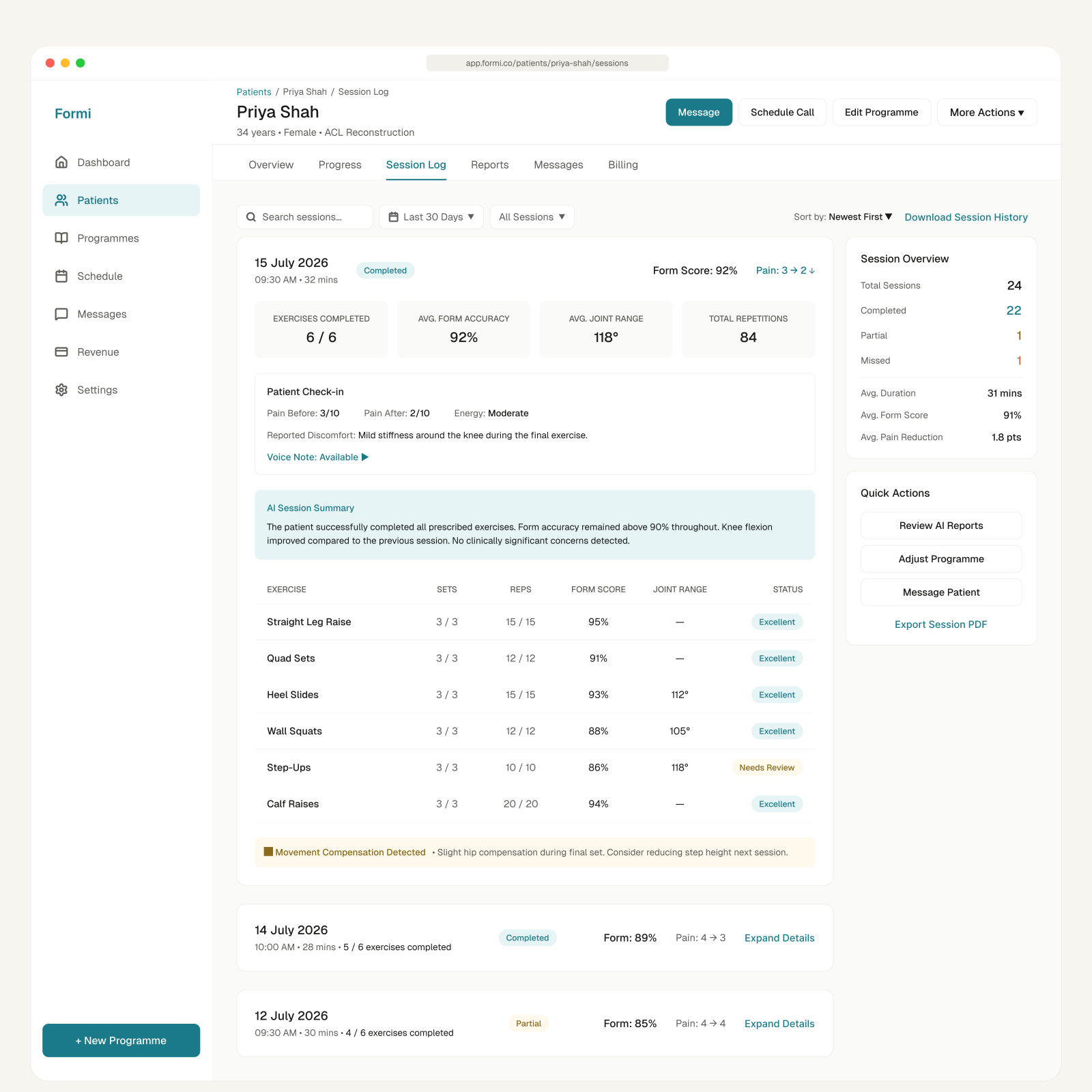
Task: Click the Total Repetitions 84 card
Action: 748,329
